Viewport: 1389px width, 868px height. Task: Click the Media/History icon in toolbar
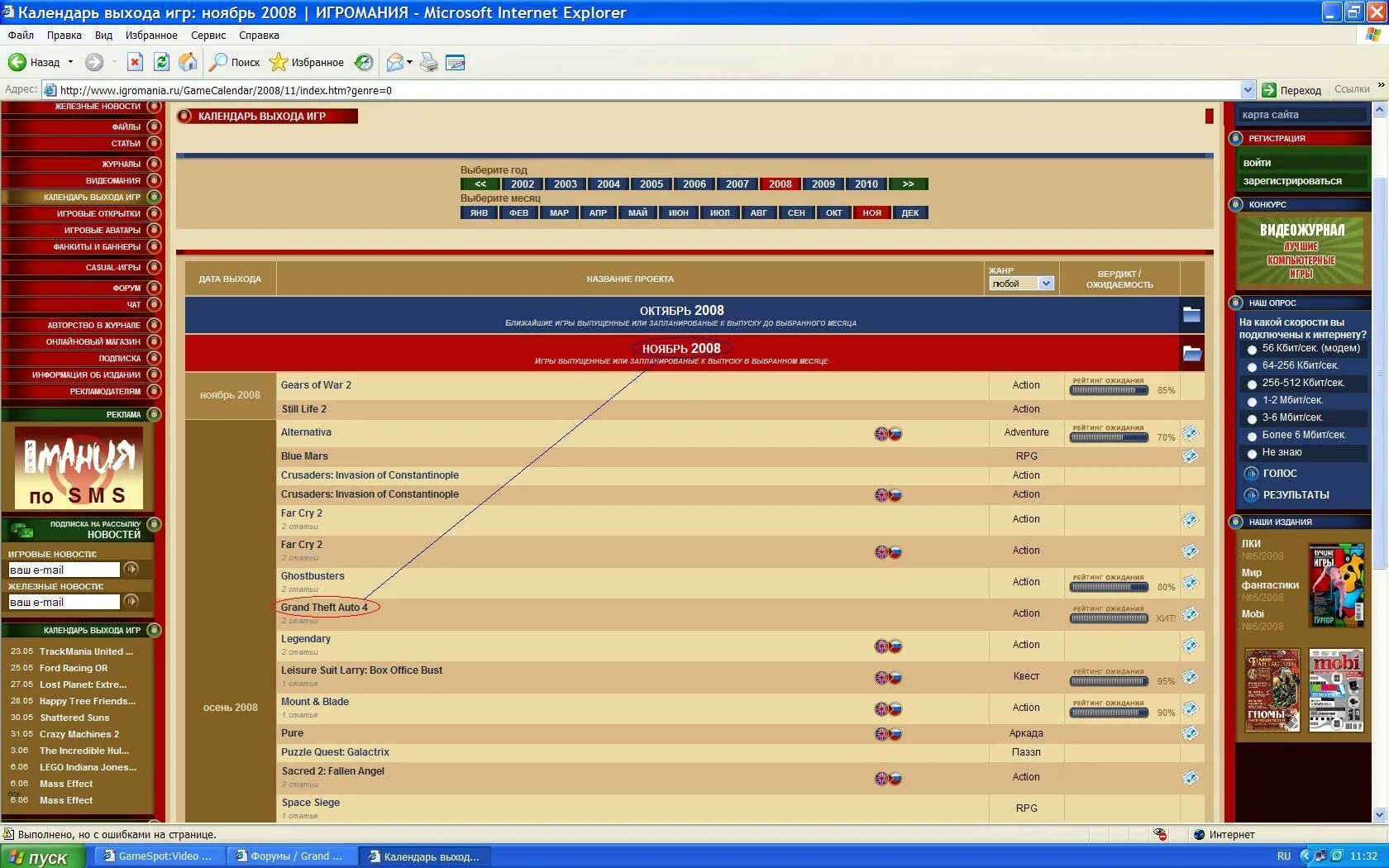pos(364,62)
